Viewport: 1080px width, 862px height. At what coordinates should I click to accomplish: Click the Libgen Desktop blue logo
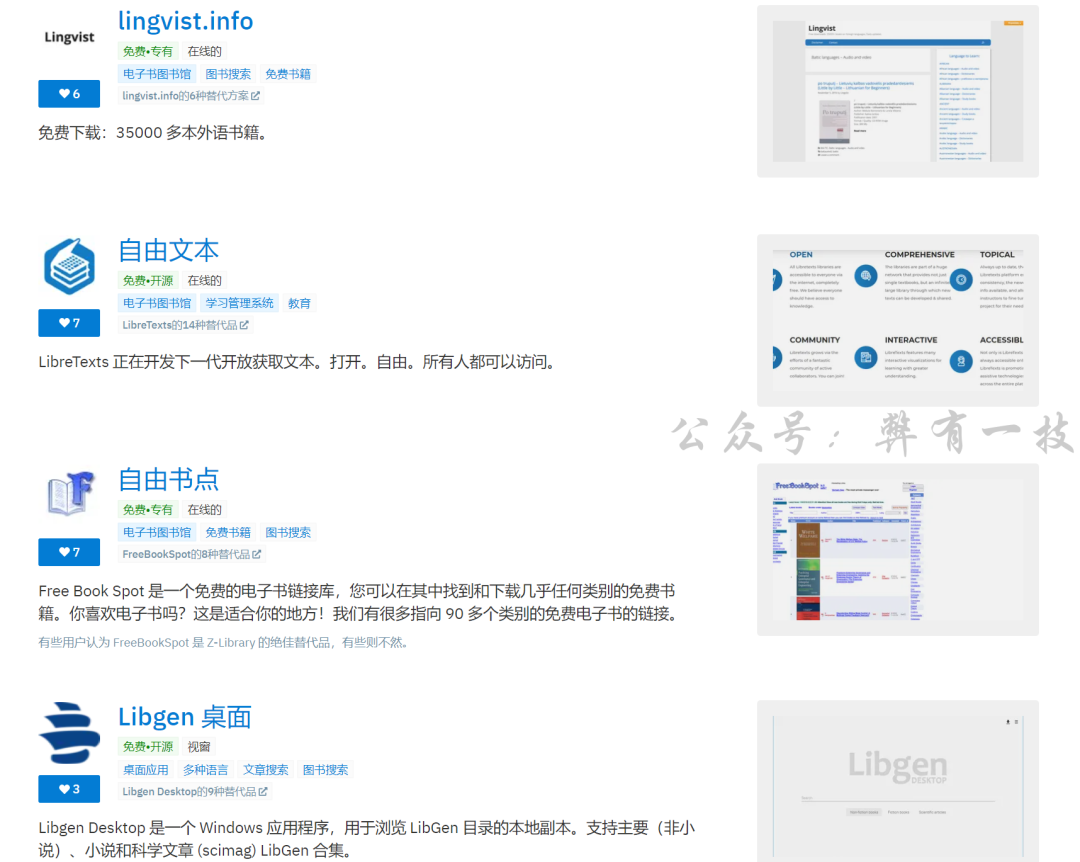coord(69,733)
